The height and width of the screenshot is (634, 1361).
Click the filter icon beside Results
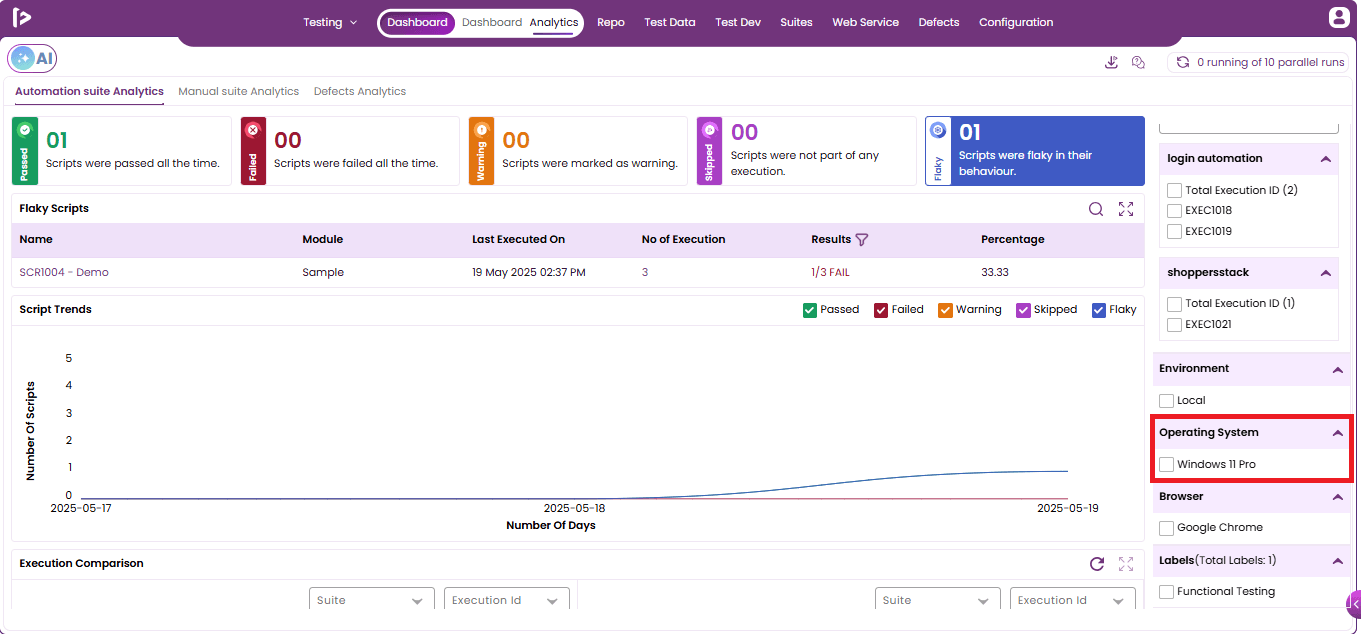pos(862,240)
